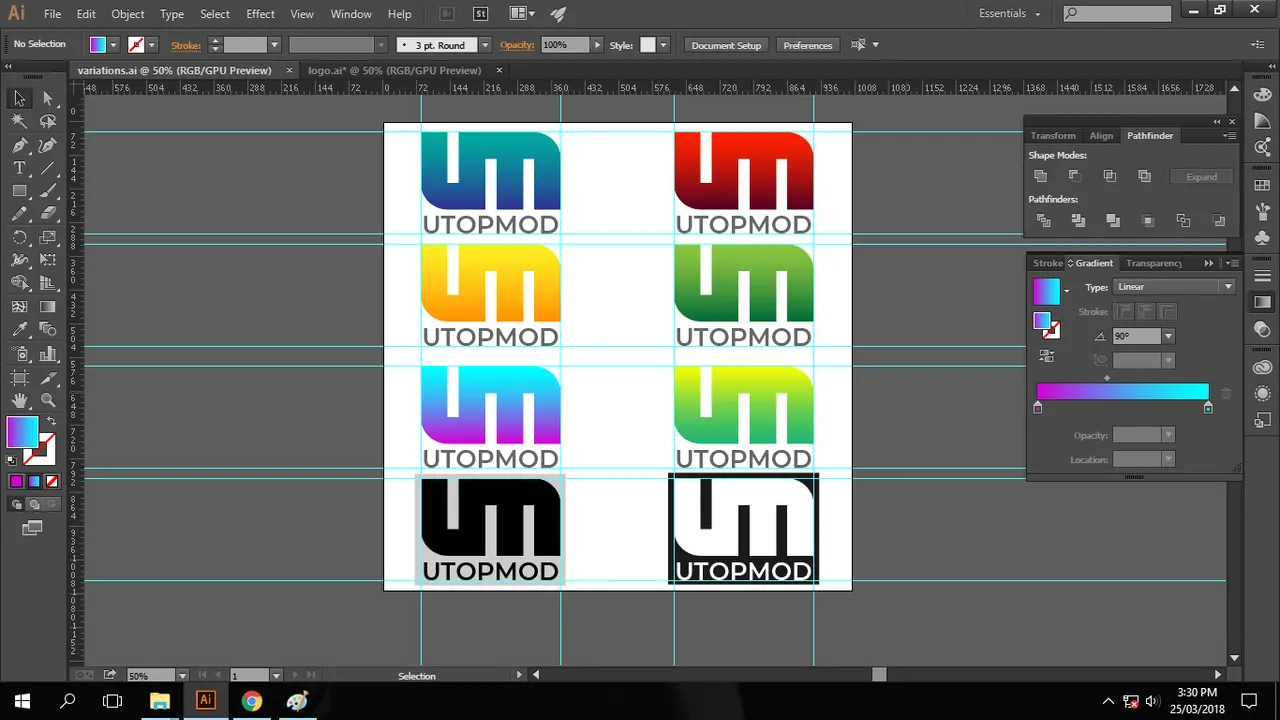The width and height of the screenshot is (1280, 720).
Task: Click the Minus Front shape mode icon
Action: [1074, 176]
